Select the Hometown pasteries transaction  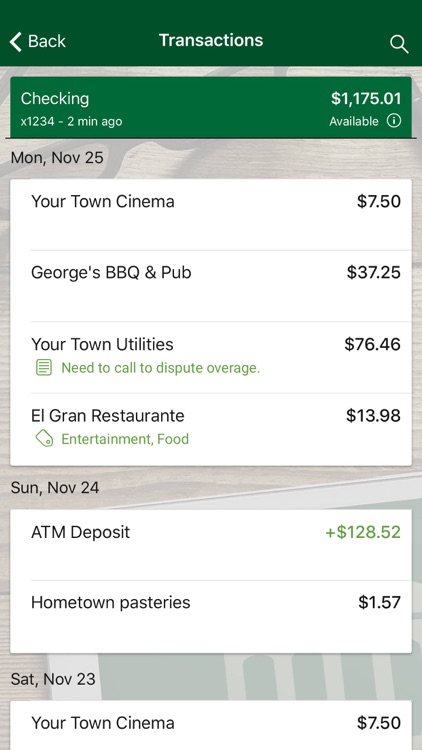[211, 617]
